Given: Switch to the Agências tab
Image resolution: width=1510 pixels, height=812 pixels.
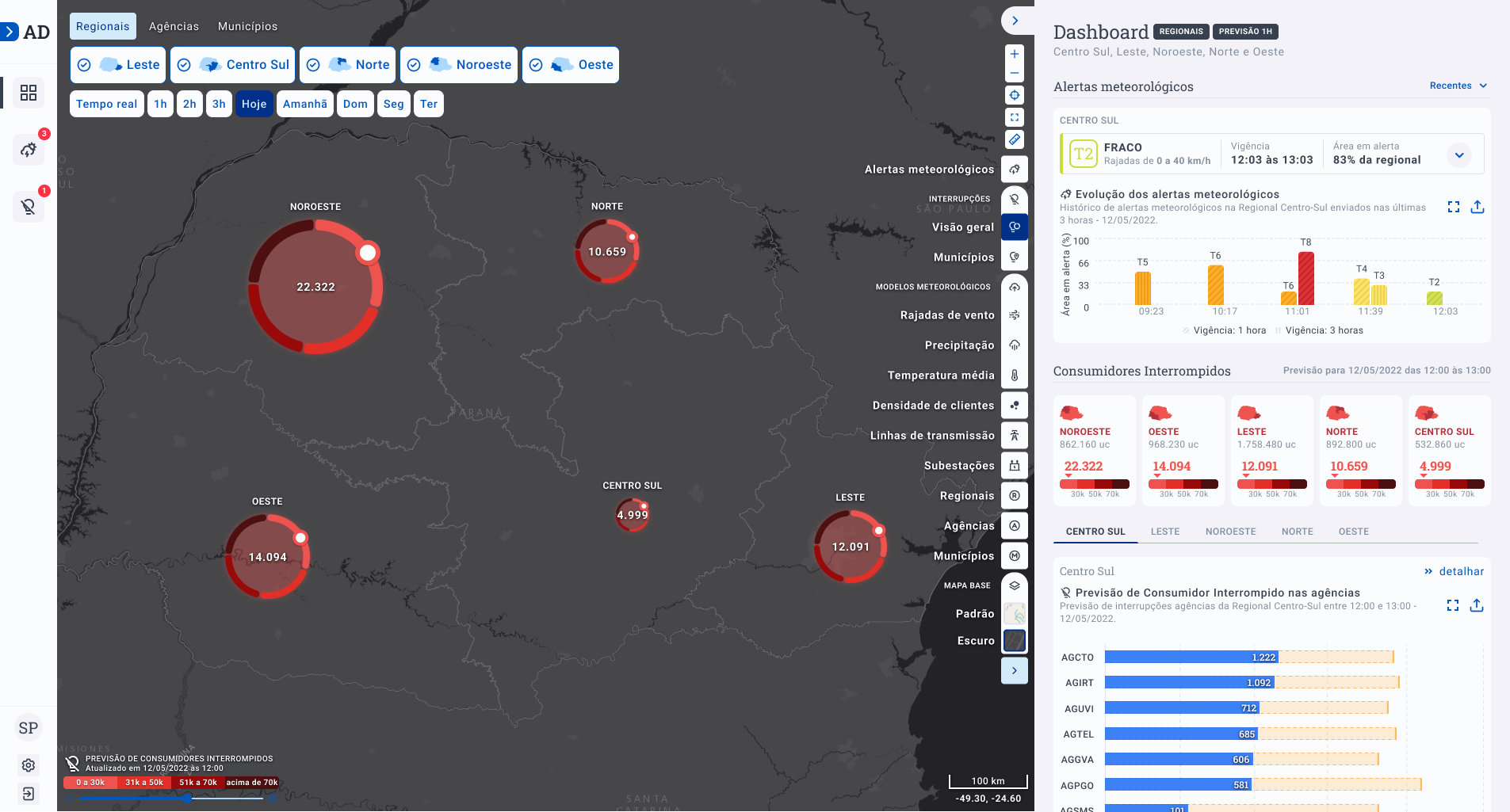Looking at the screenshot, I should (x=174, y=26).
